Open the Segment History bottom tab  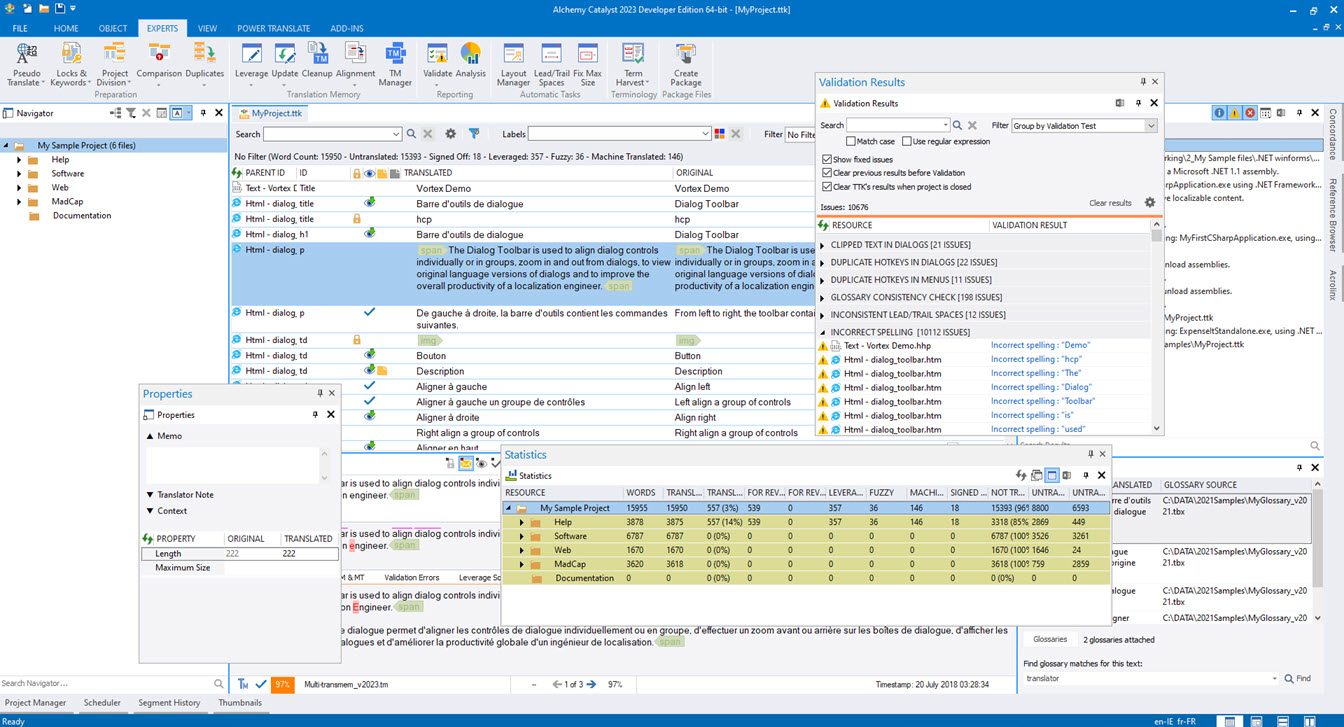coord(169,703)
